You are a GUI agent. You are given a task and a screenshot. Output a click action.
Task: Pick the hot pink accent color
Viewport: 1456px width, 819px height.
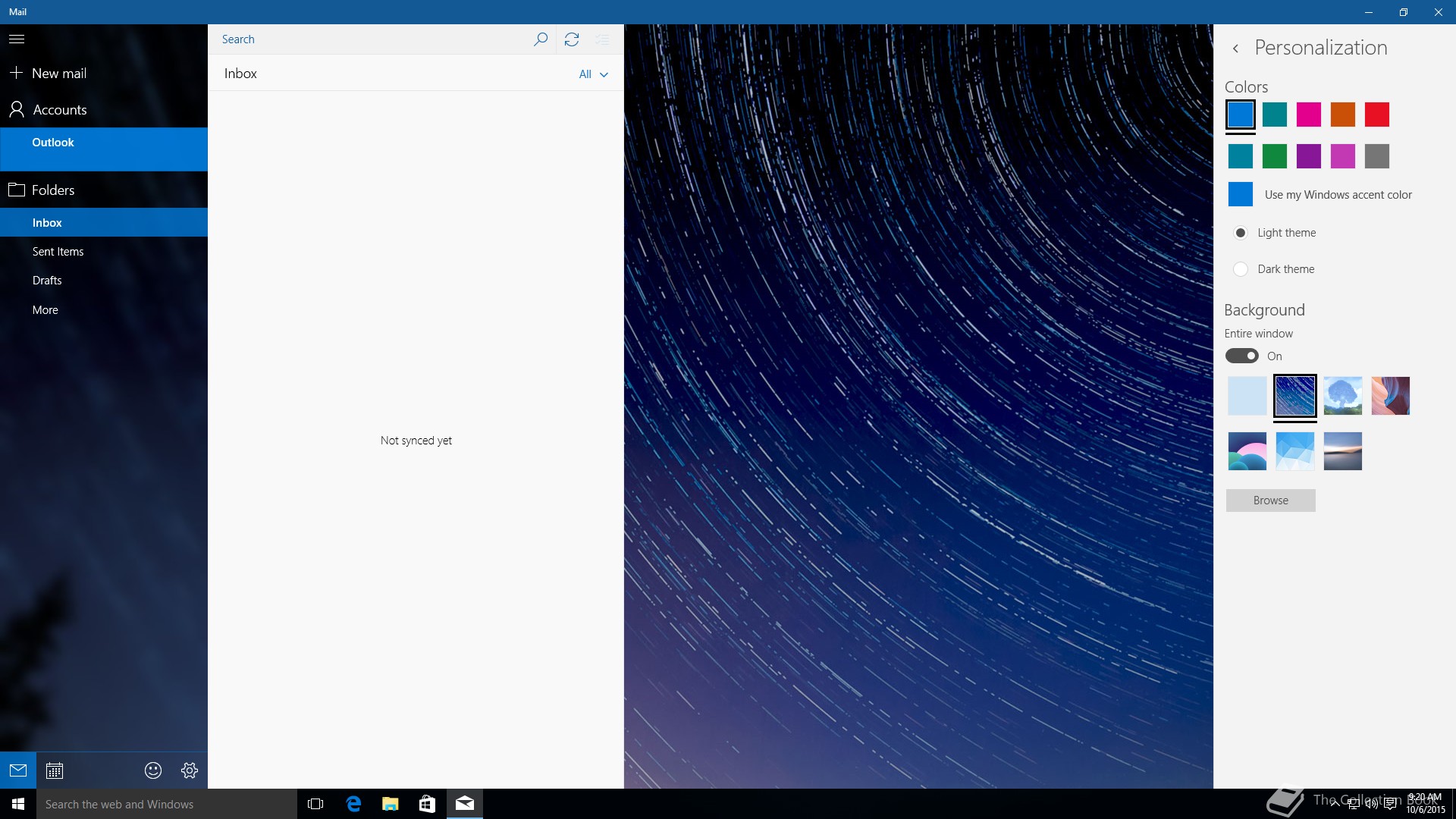coord(1309,115)
